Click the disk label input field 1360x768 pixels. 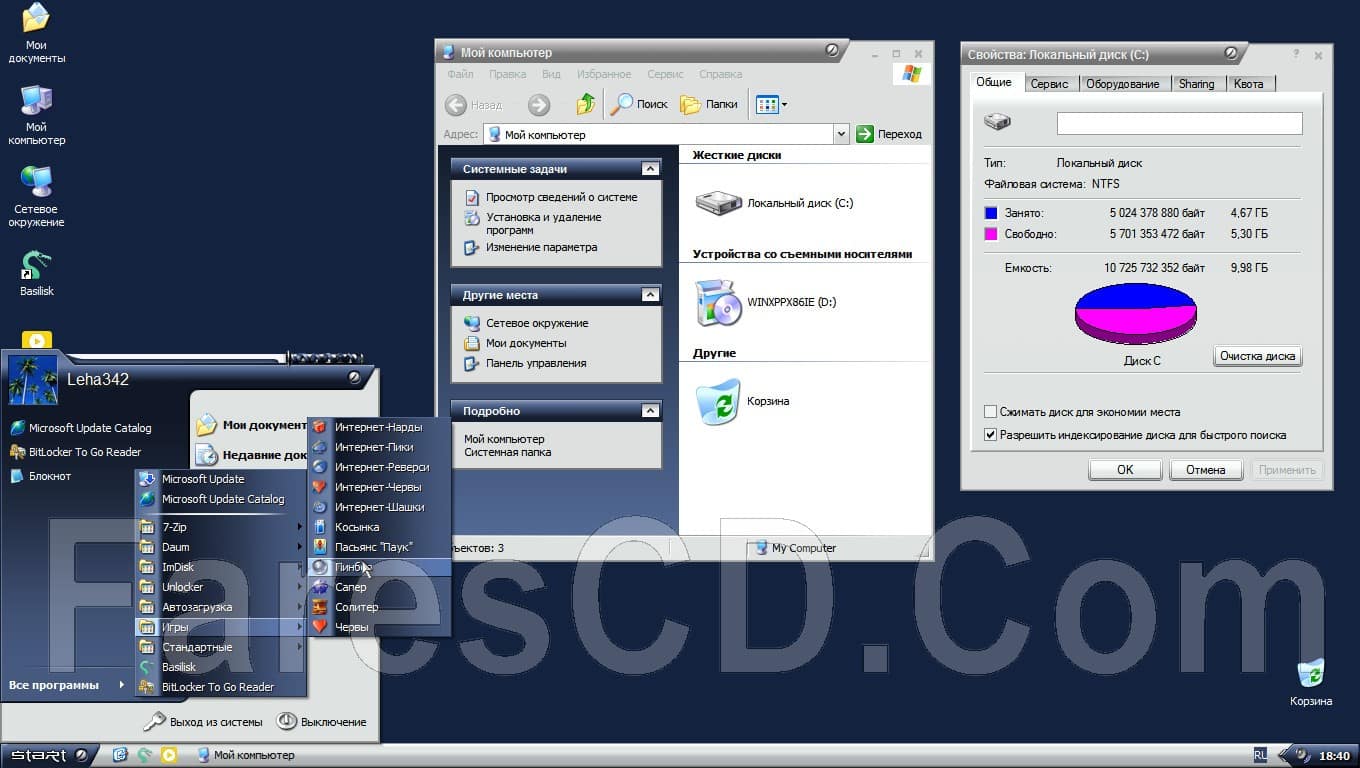pyautogui.click(x=1179, y=123)
